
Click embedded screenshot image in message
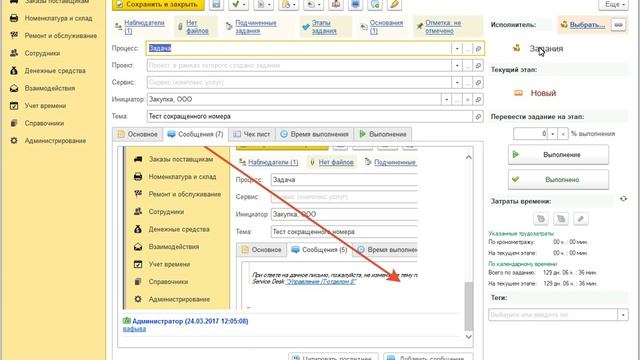coord(271,228)
